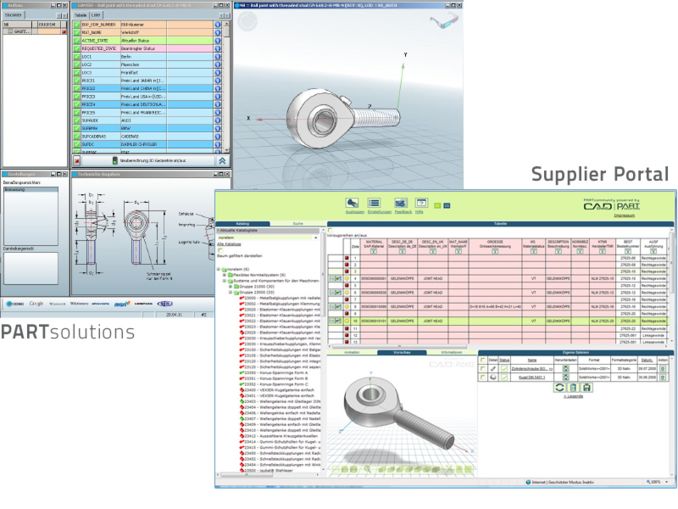678x509 pixels.
Task: Click the save disk icon under Eigene Dateien
Action: (x=587, y=387)
